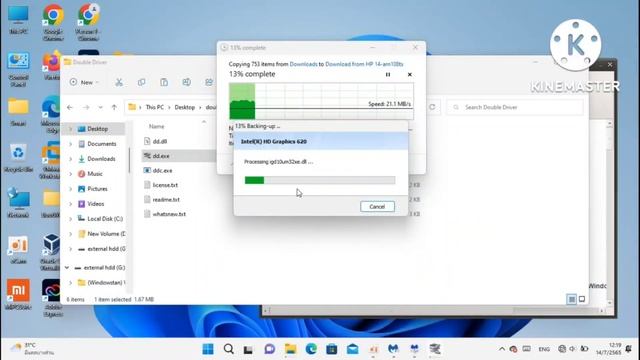
Task: Open the Mail app from the taskbar
Action: pos(353,349)
